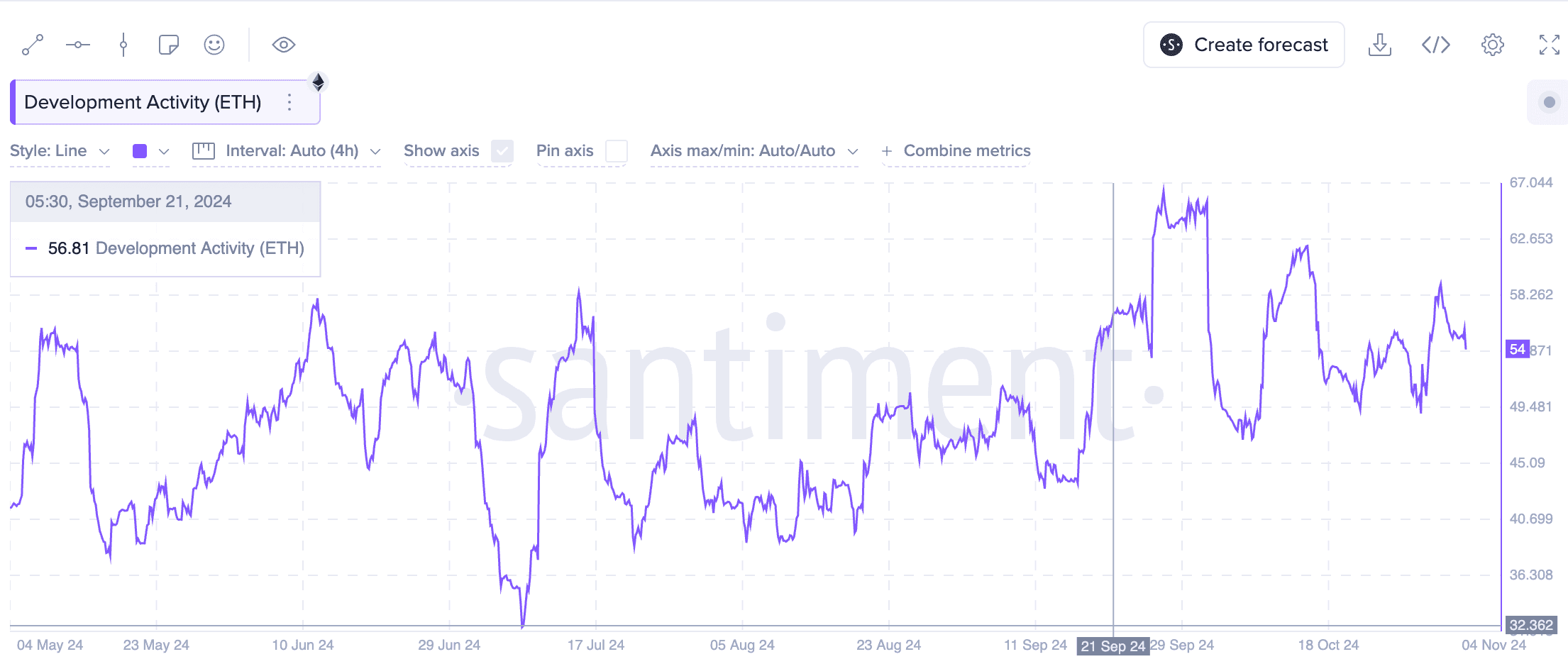The image size is (1568, 664).
Task: Open the emoji picker tool
Action: (214, 45)
